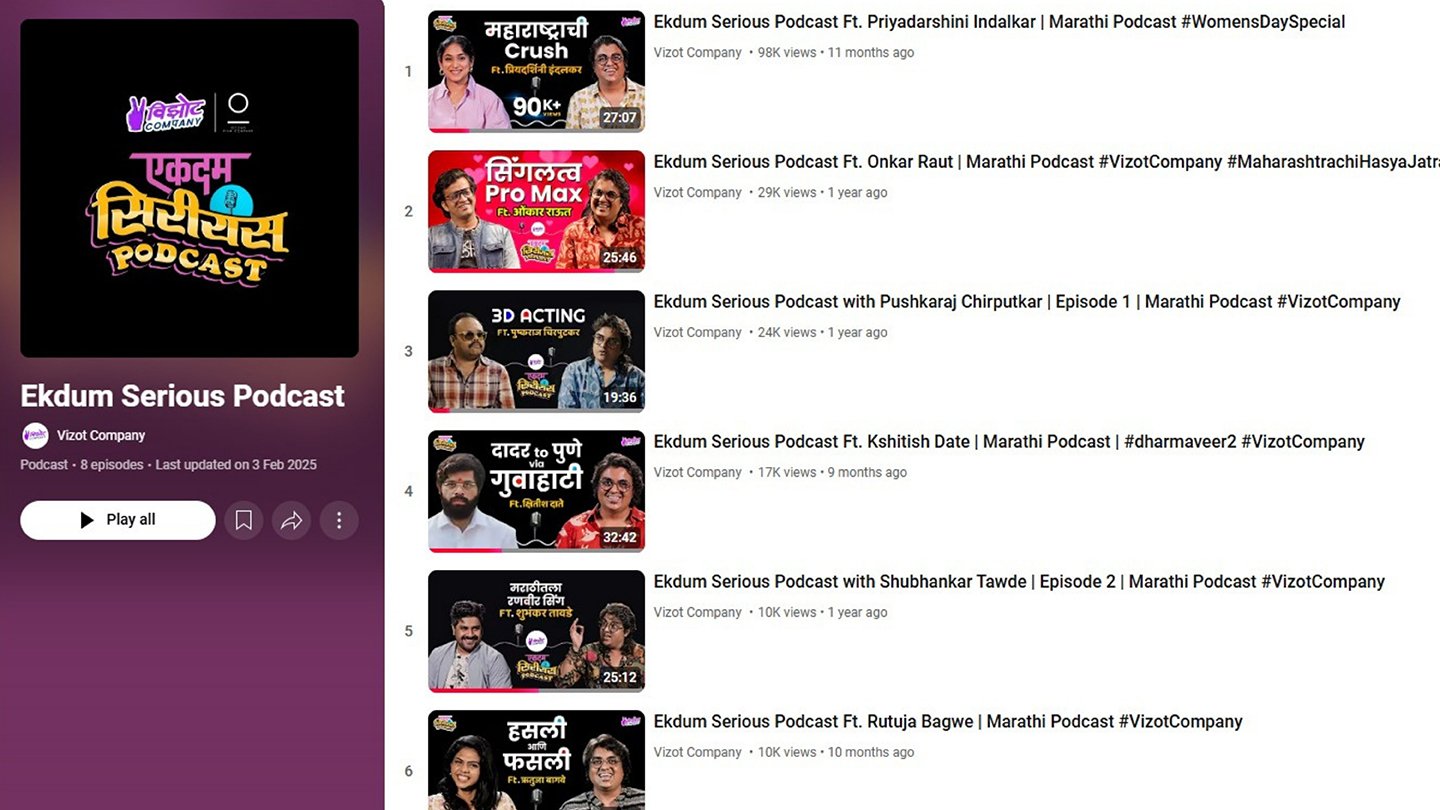Click the "29K views" text

coord(787,192)
